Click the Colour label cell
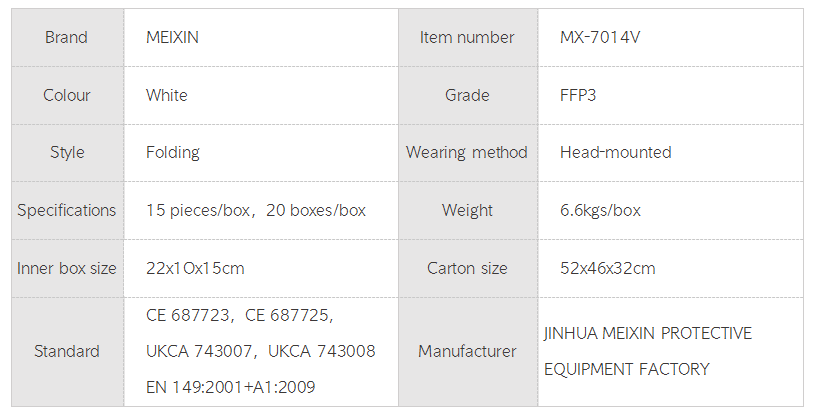The image size is (816, 414). pos(66,96)
